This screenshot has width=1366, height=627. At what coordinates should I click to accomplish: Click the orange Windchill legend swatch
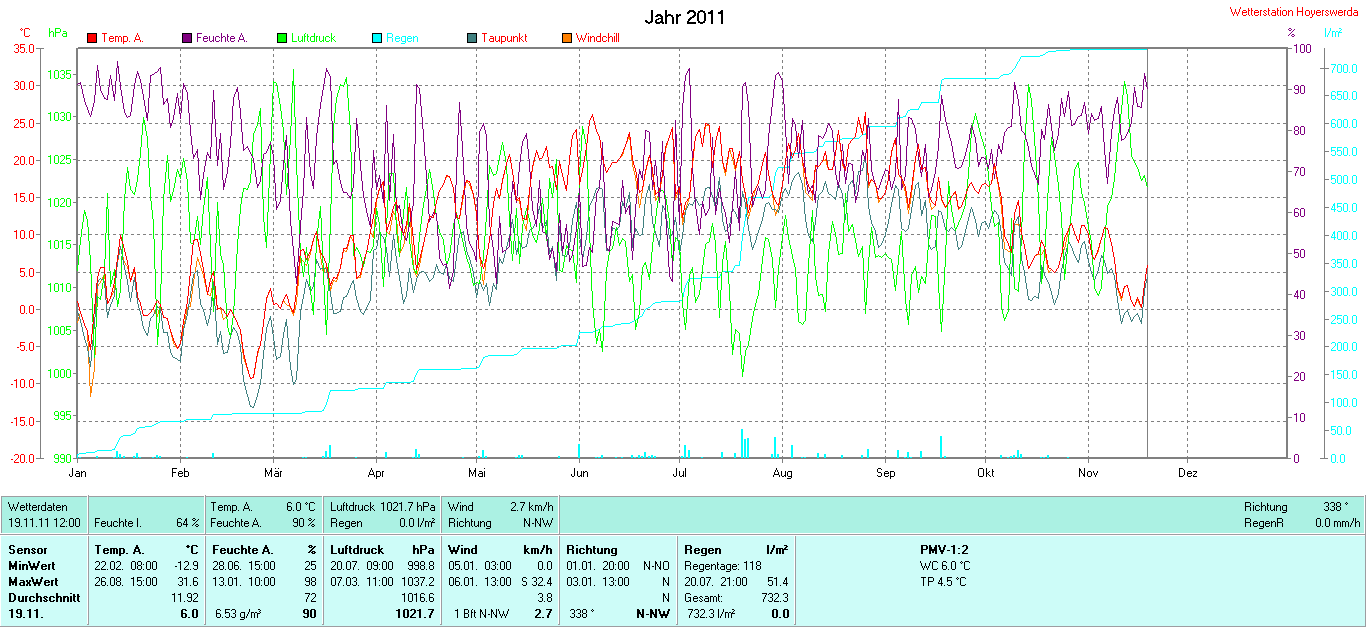(x=567, y=38)
